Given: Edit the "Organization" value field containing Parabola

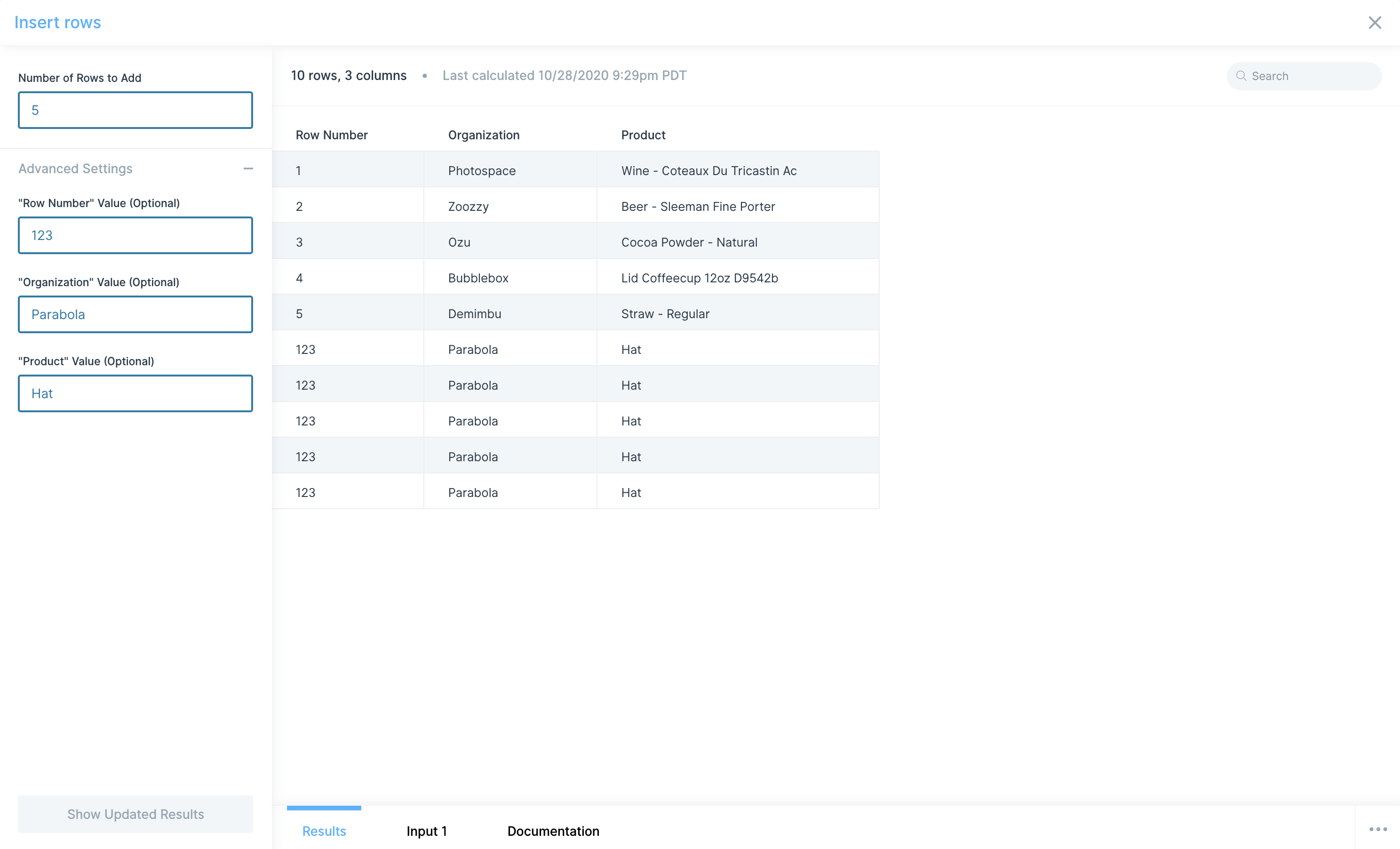Looking at the screenshot, I should click(135, 314).
